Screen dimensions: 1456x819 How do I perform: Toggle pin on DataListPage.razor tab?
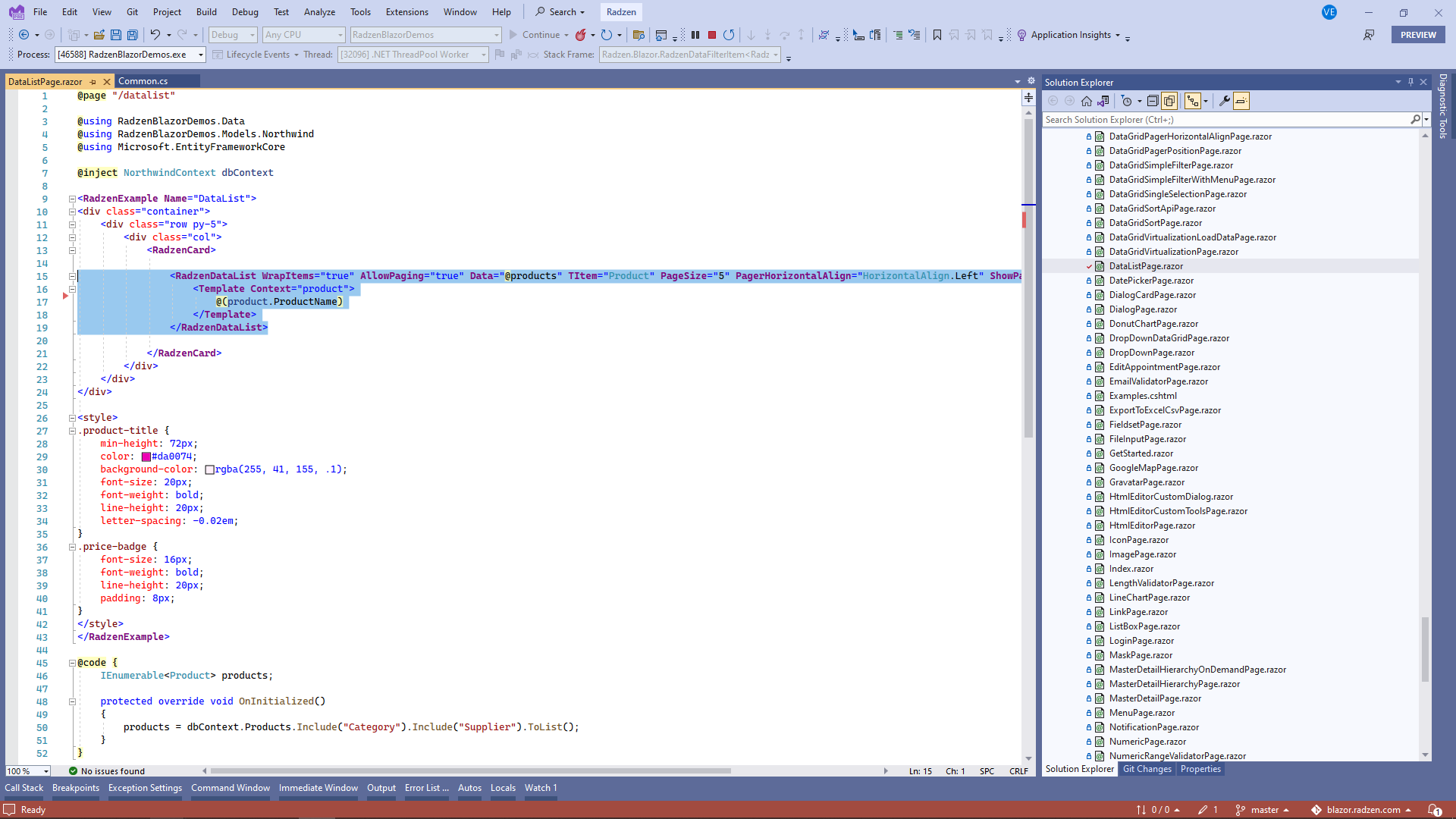tap(93, 81)
